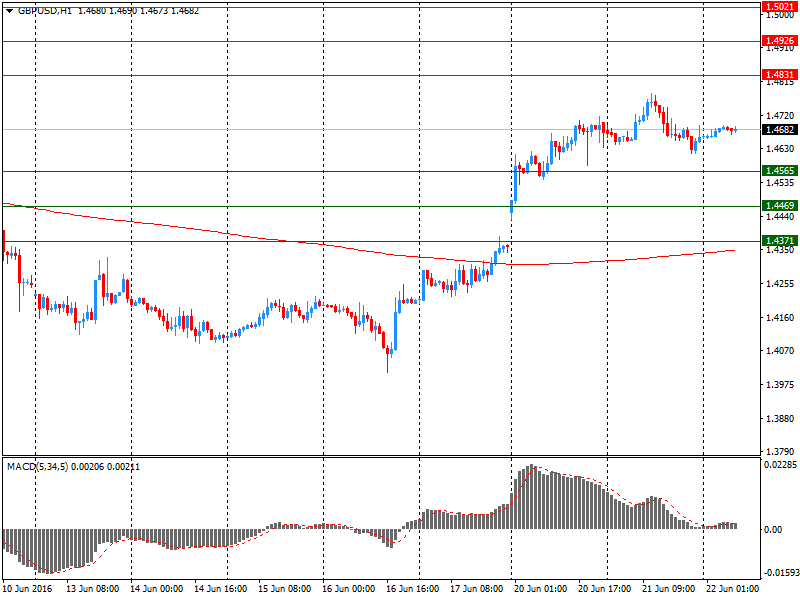The image size is (800, 600).
Task: Select the 16 Jun 00:00 time axis label
Action: 348,588
